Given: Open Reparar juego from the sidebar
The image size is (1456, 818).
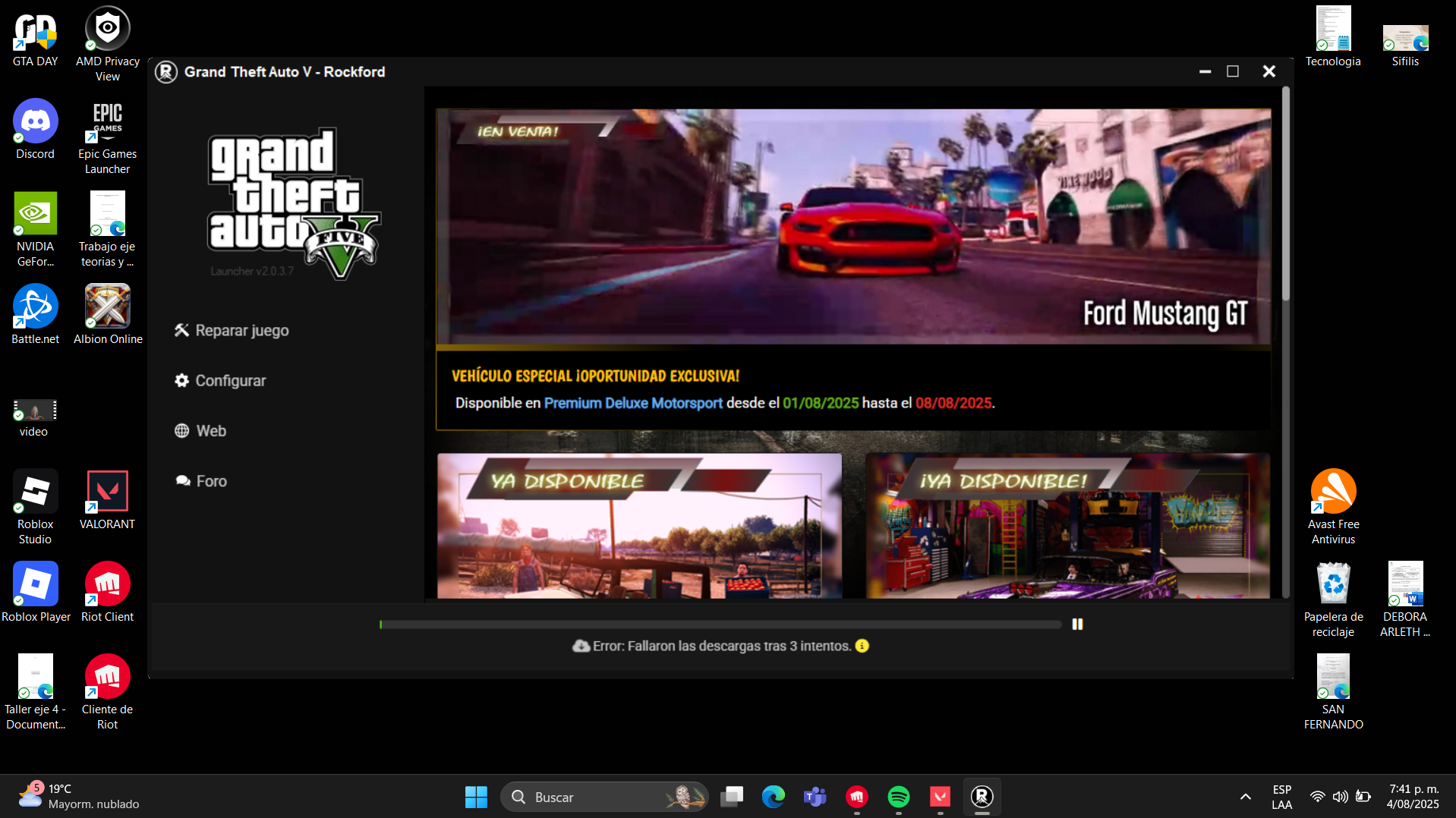Looking at the screenshot, I should (x=232, y=330).
